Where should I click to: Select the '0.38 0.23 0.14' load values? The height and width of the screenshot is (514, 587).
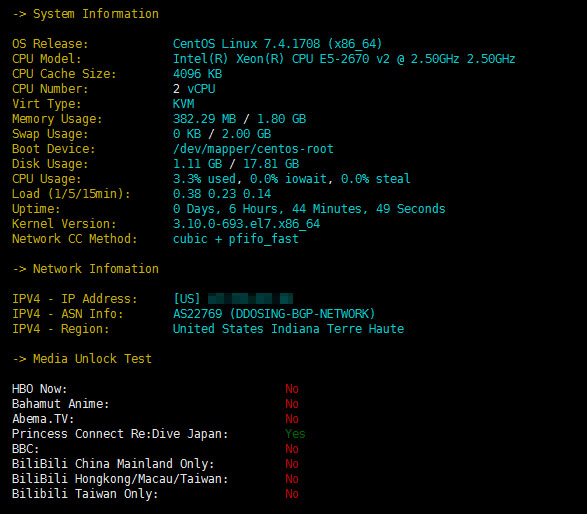[222, 194]
